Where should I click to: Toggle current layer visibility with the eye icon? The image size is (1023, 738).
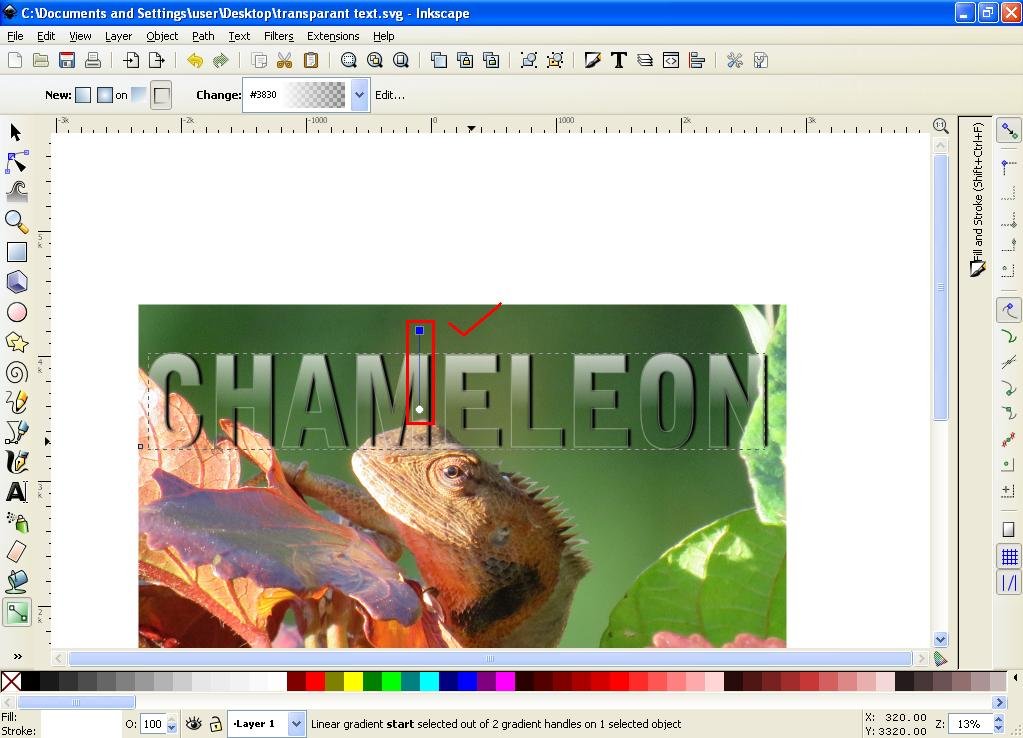coord(193,723)
